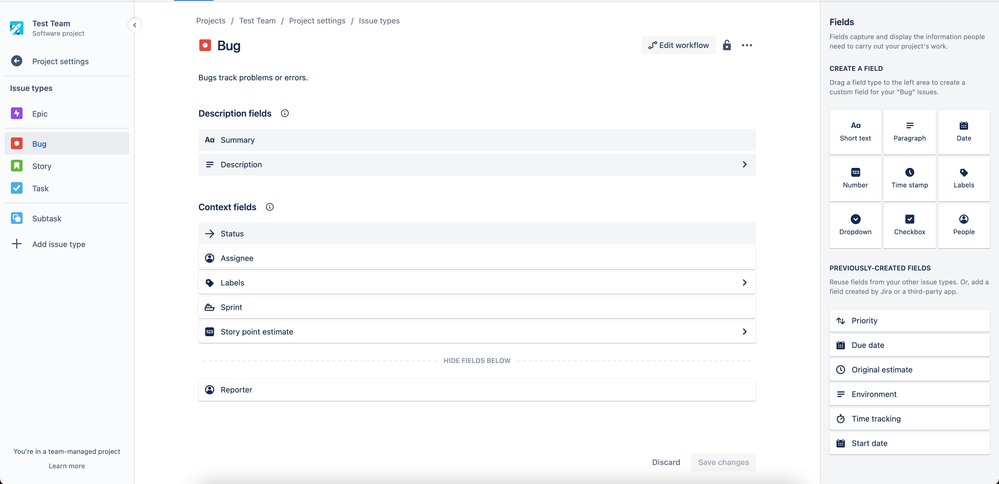The image size is (999, 484).
Task: Select the Subtask issue type
Action: [x=67, y=218]
